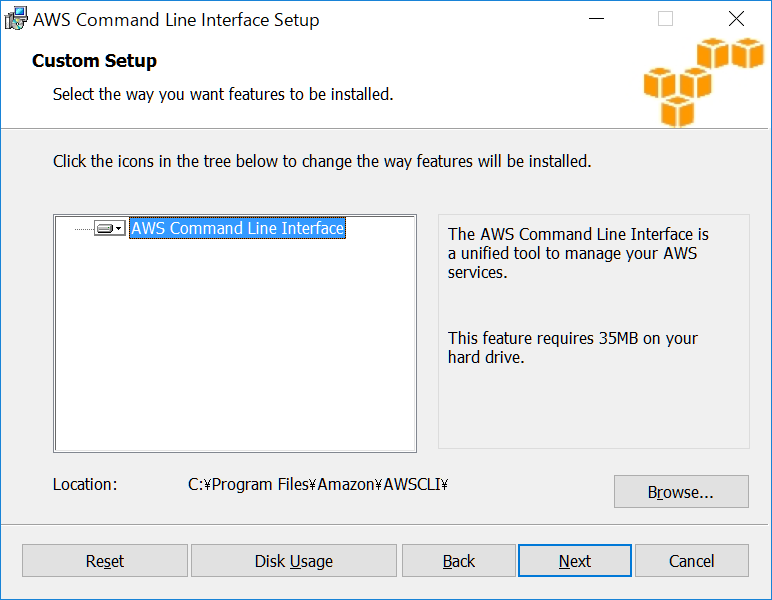Click the window title text in the title bar

tap(176, 20)
